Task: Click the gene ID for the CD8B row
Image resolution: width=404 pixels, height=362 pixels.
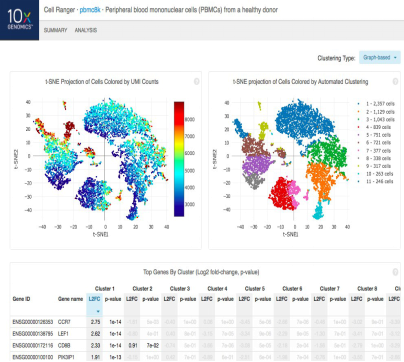Action: click(33, 345)
